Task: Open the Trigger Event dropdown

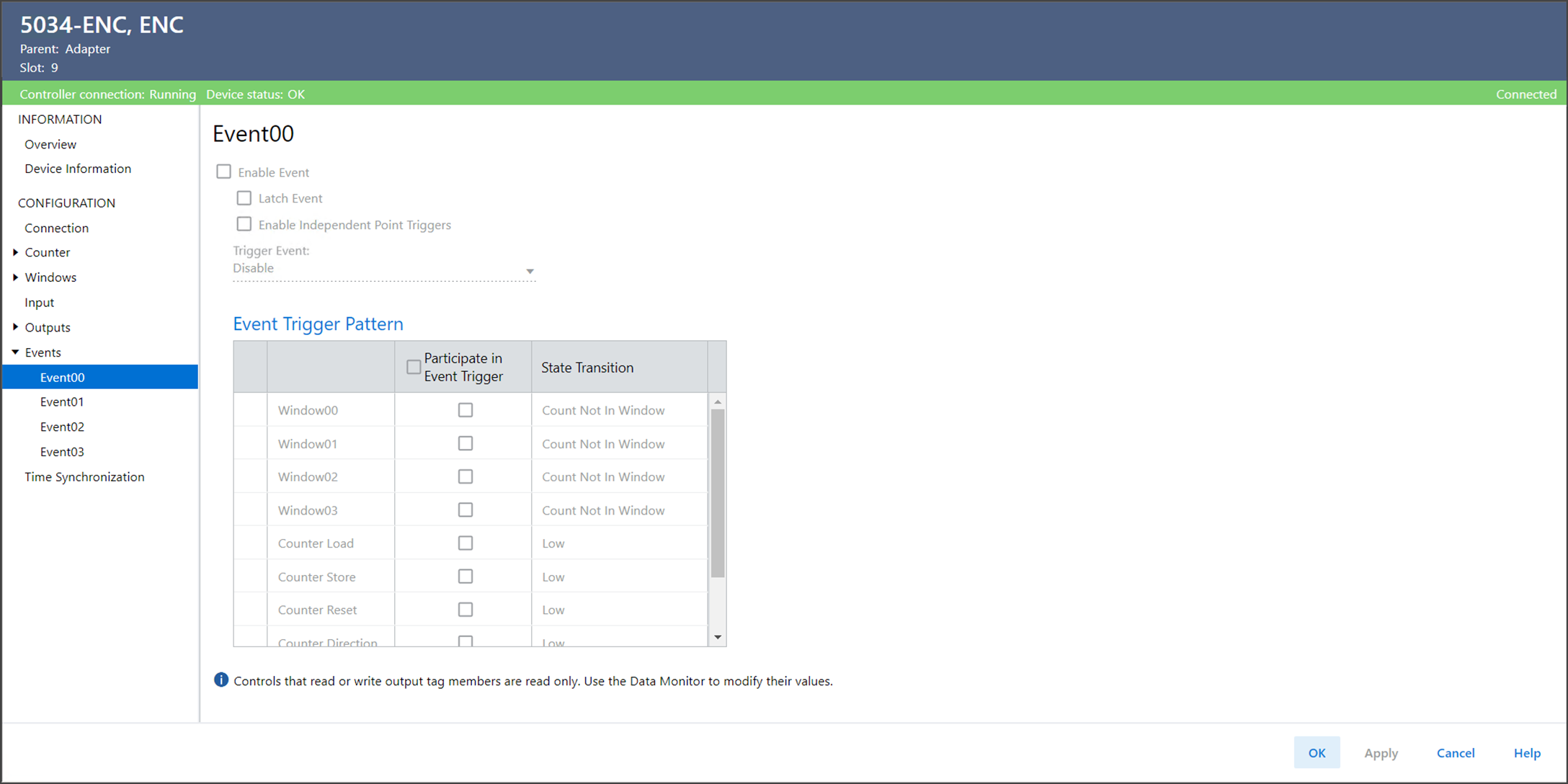Action: (529, 270)
